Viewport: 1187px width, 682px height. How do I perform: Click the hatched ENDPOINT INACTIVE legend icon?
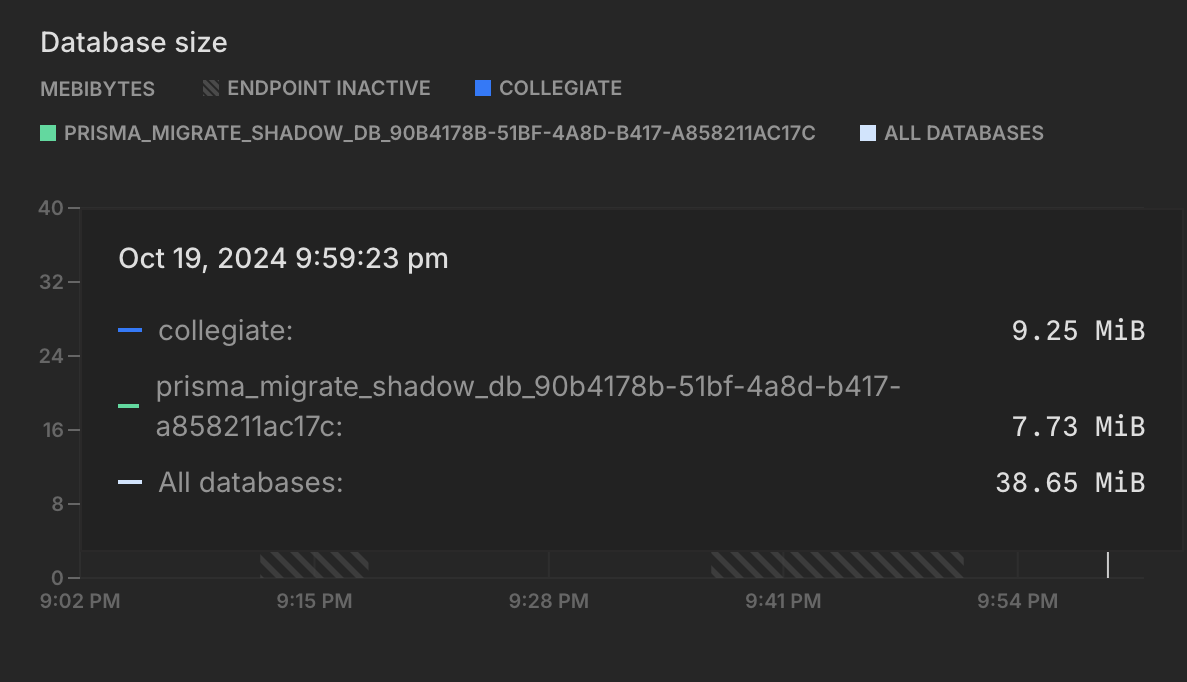(x=211, y=88)
